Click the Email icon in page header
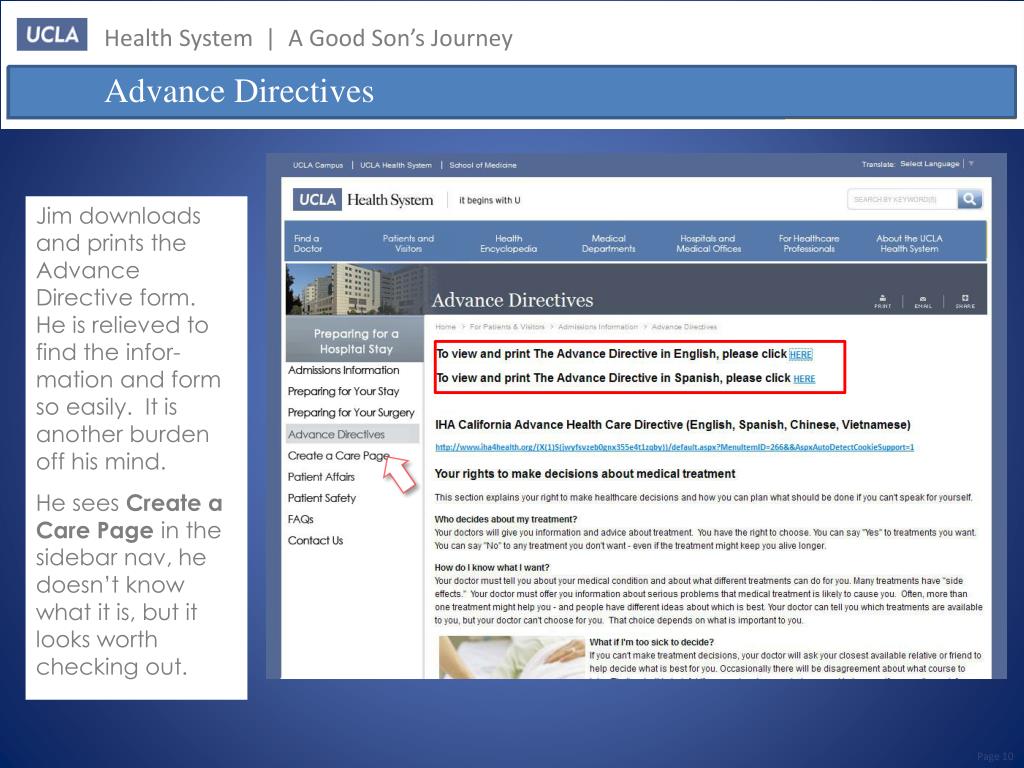Viewport: 1024px width, 768px height. (x=923, y=301)
